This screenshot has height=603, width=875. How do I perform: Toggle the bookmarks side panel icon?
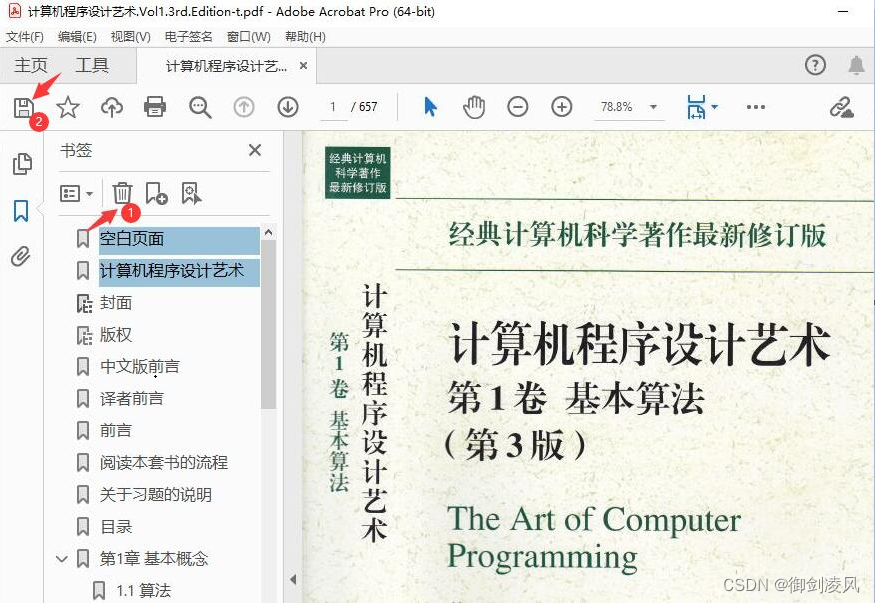21,211
